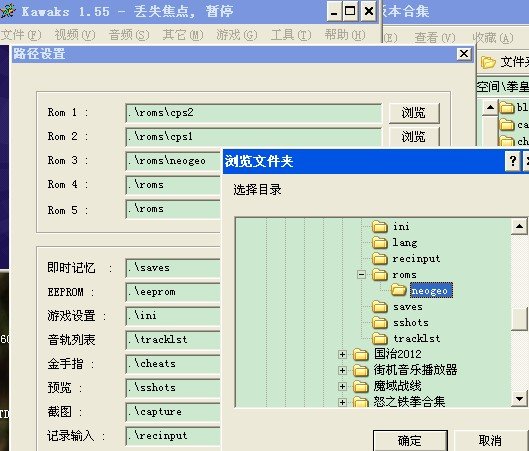Screen dimensions: 529x451
Task: Open the 其它(M) menu
Action: (x=183, y=35)
